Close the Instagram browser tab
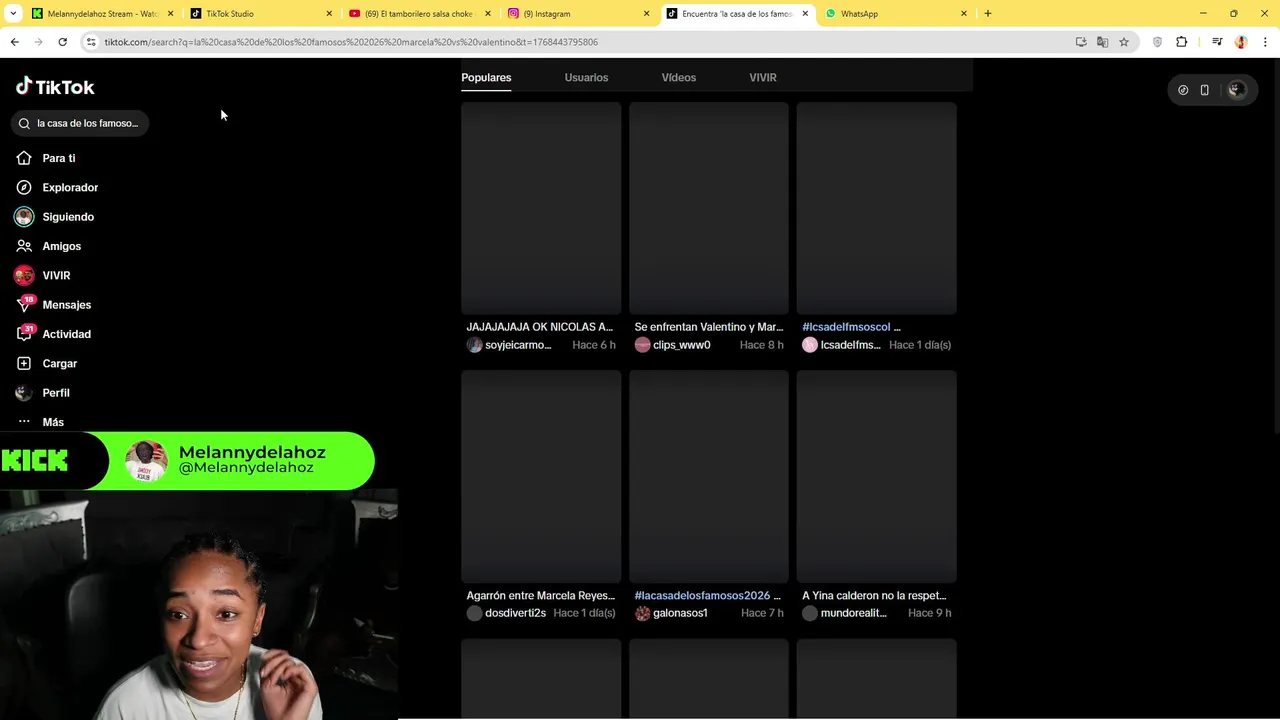1280x720 pixels. point(646,14)
